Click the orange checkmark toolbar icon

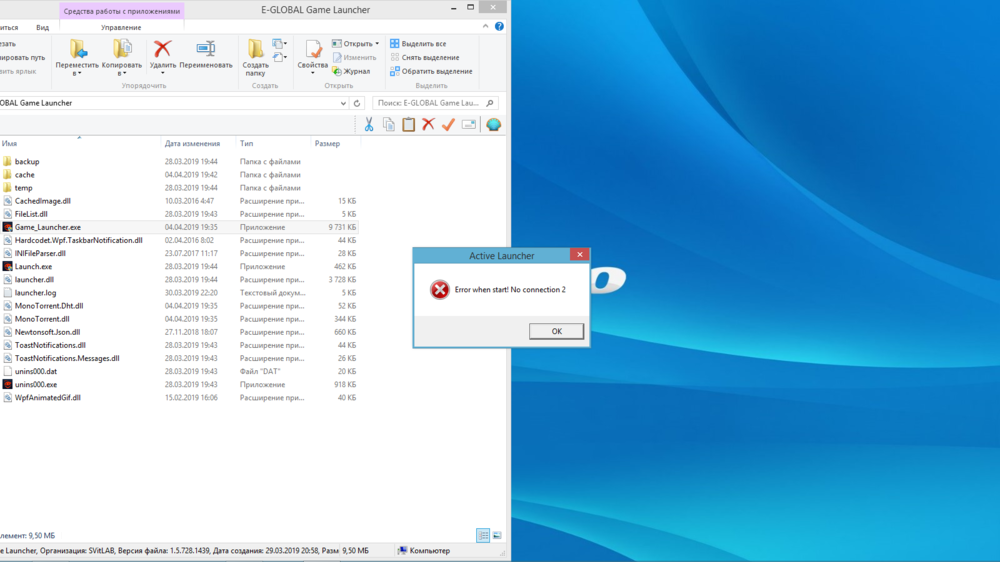[448, 125]
